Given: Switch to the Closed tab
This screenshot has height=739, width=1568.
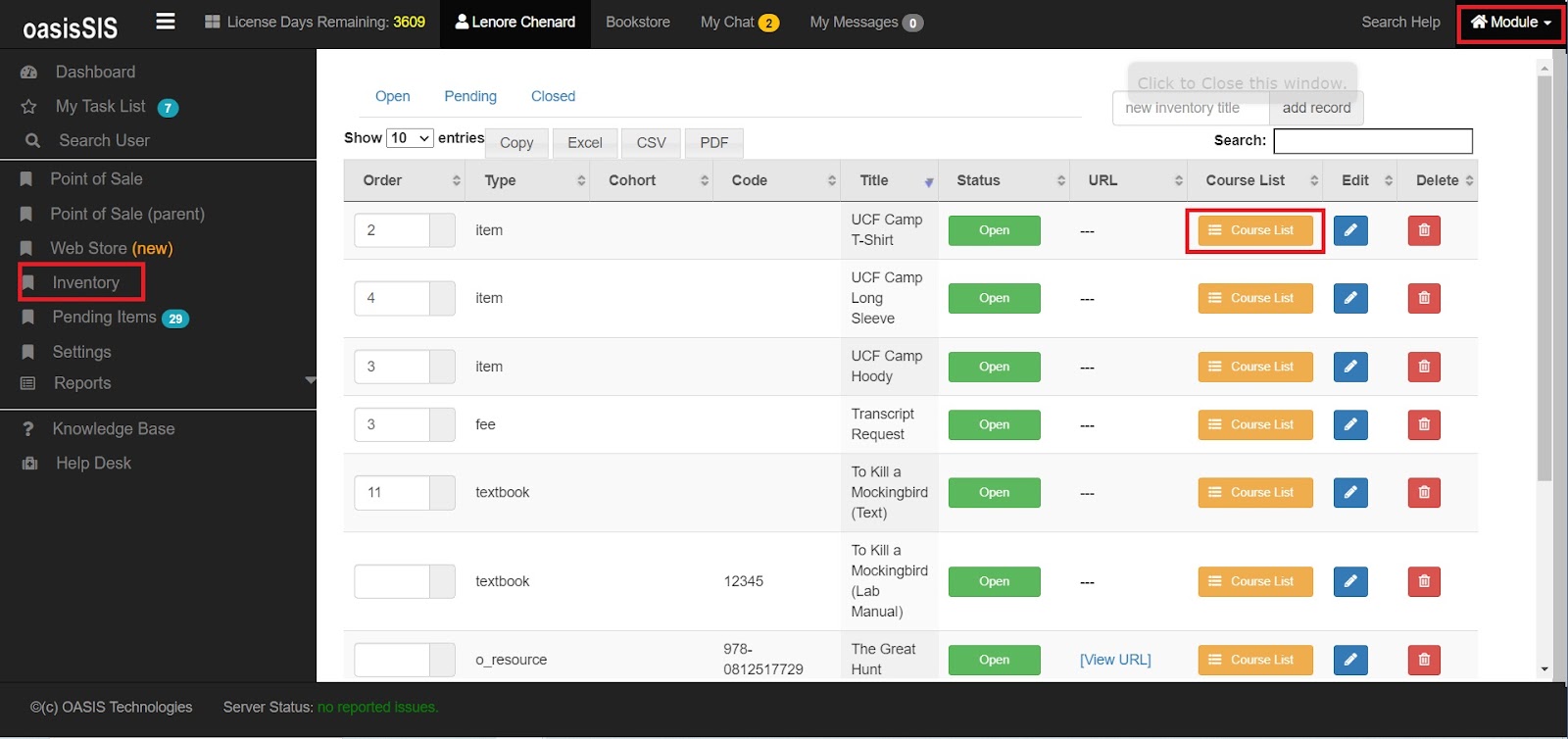Looking at the screenshot, I should [553, 96].
